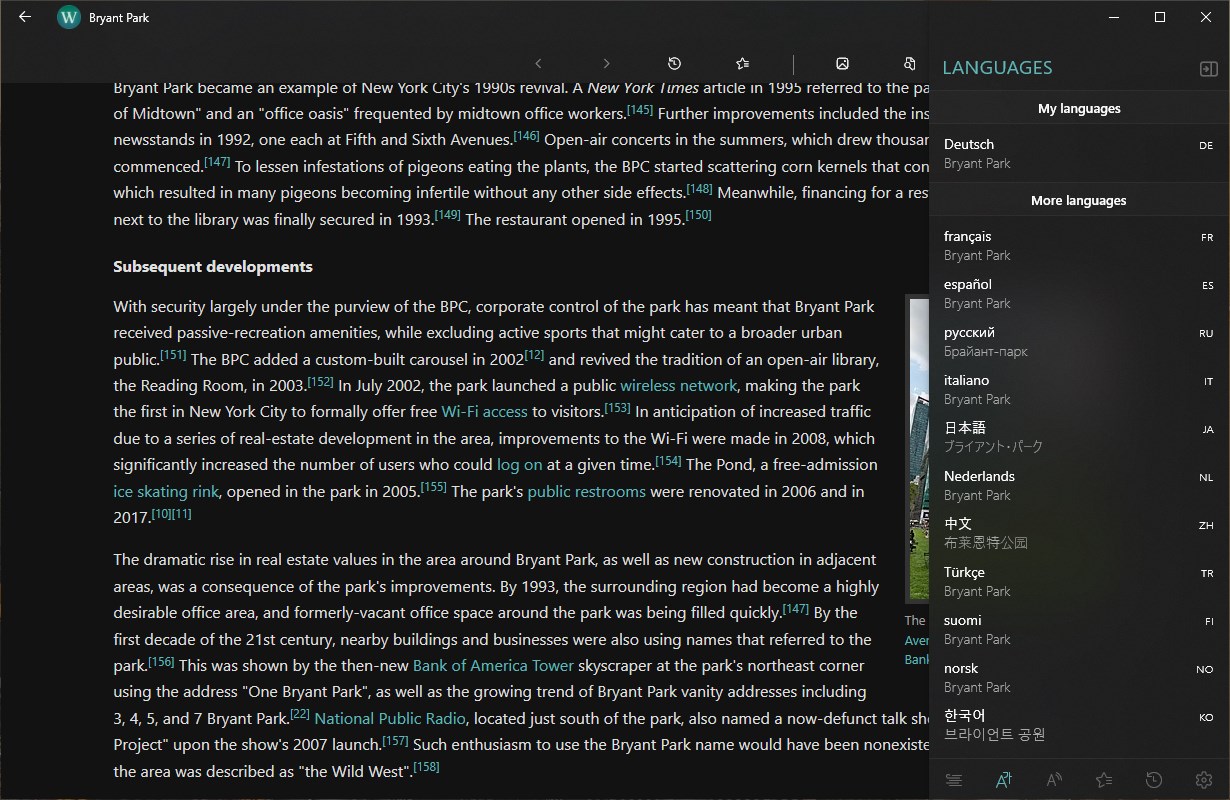Switch article to 日本語
Image resolution: width=1230 pixels, height=800 pixels.
coord(1079,438)
